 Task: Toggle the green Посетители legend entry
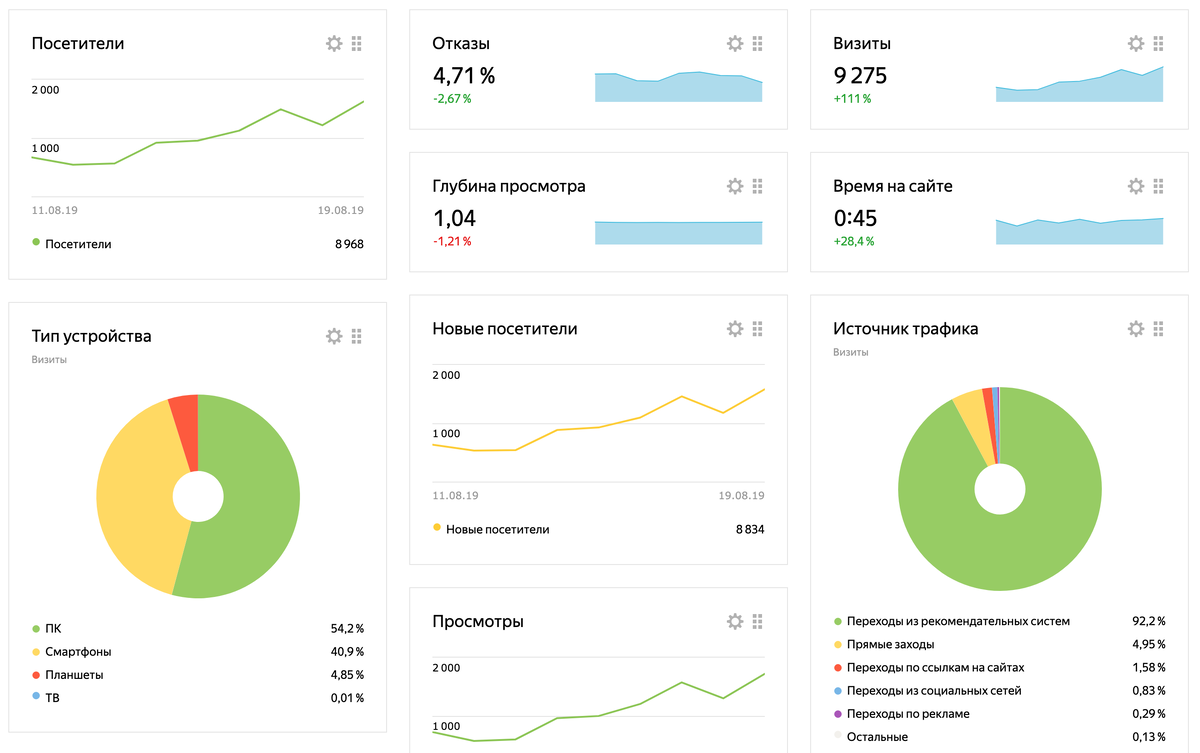pyautogui.click(x=72, y=243)
